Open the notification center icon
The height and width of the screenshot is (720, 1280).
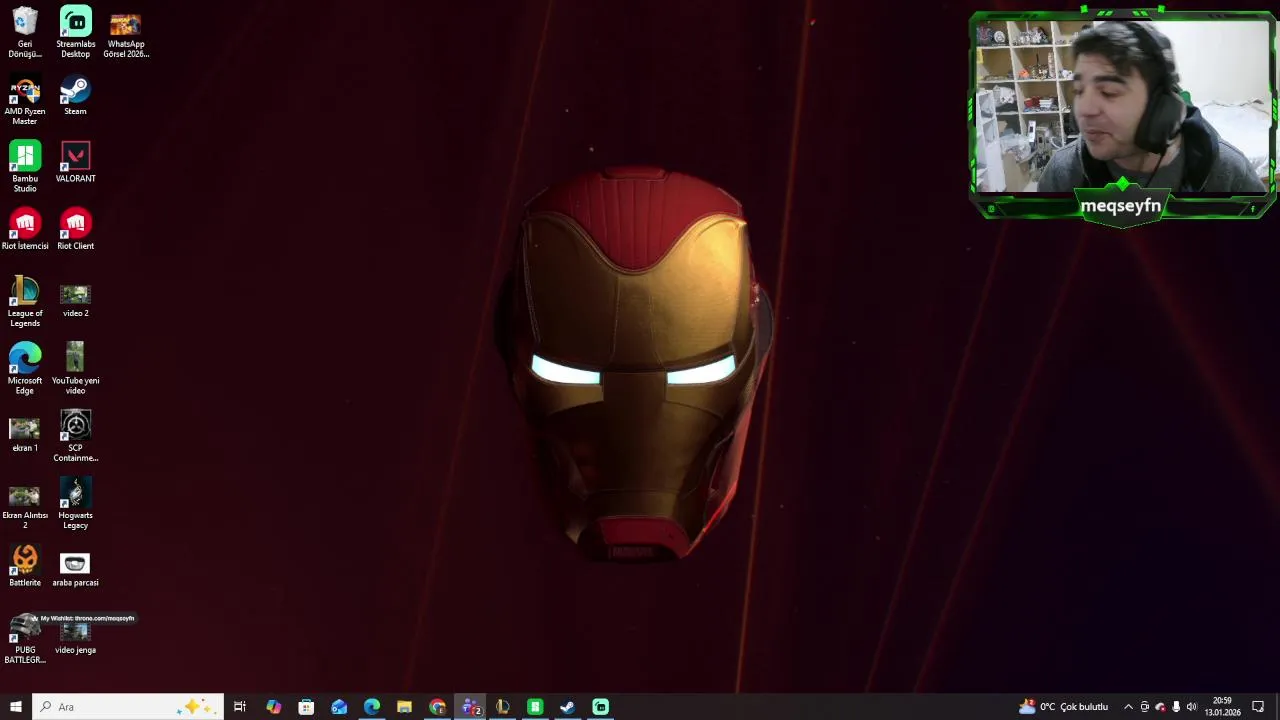(1258, 707)
